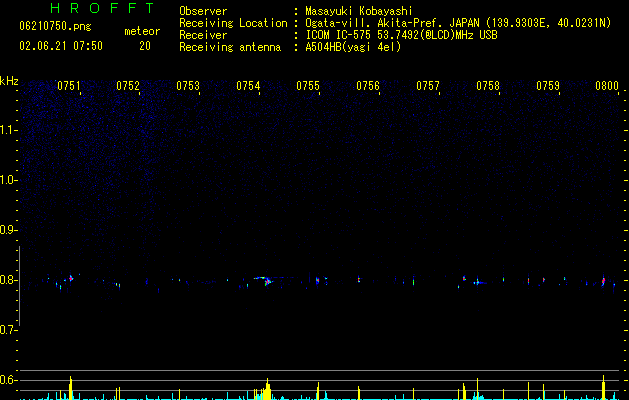Click the ICOM IC-575 53.7492 MHz USB text
The width and height of the screenshot is (629, 400).
pyautogui.click(x=401, y=35)
